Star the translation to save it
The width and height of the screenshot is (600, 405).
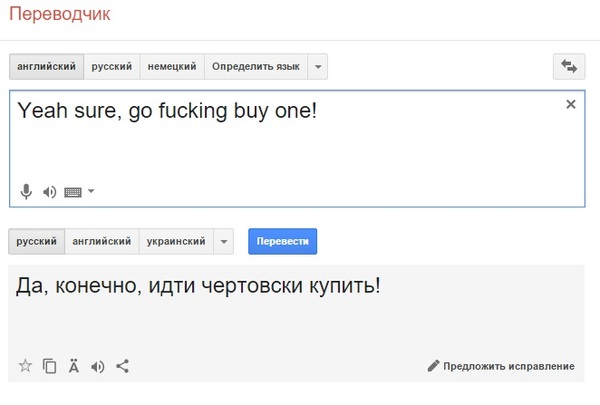click(x=25, y=366)
